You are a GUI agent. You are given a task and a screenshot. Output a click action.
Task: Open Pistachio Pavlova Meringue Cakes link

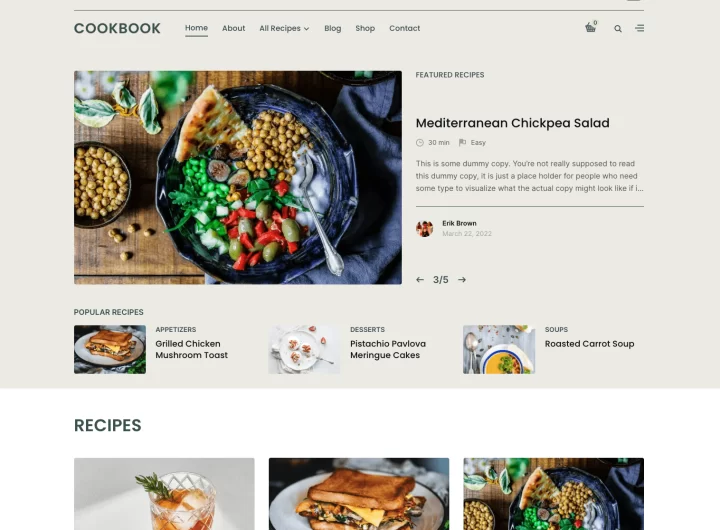pos(388,350)
